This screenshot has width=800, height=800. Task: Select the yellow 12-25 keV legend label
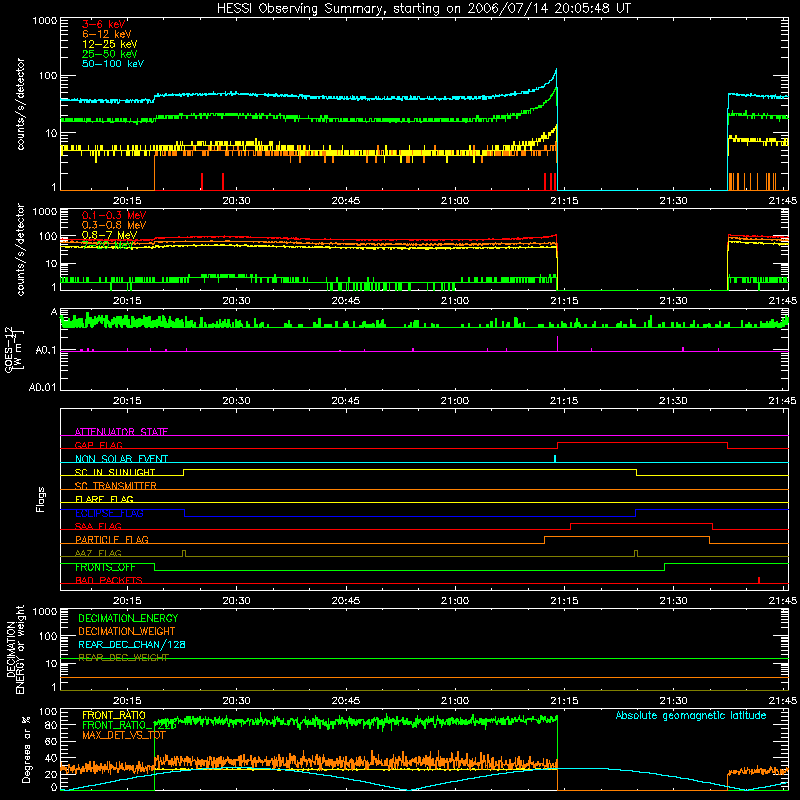110,44
